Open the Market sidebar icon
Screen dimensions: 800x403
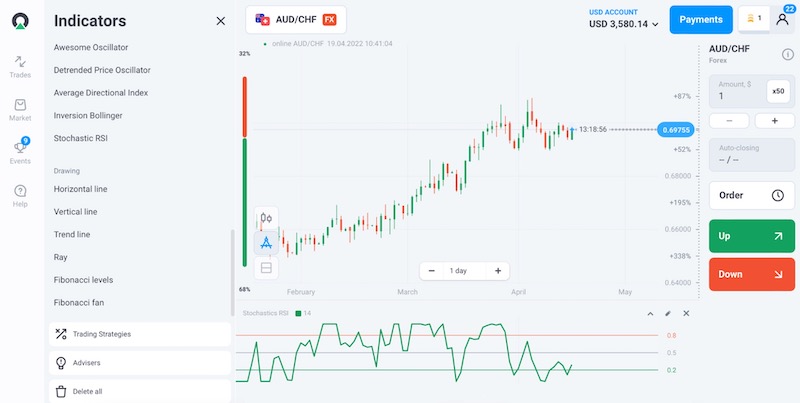pyautogui.click(x=20, y=109)
